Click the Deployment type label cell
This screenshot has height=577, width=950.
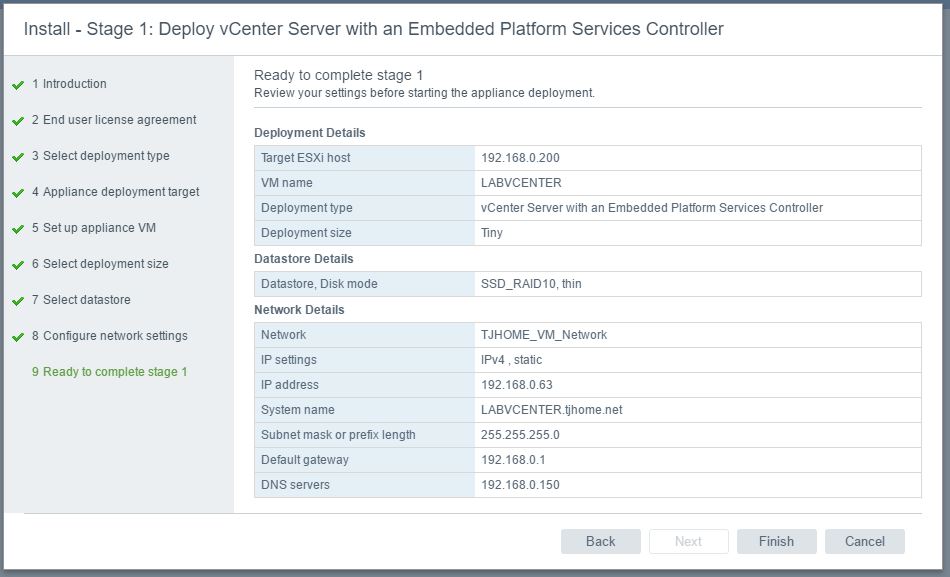[x=365, y=207]
